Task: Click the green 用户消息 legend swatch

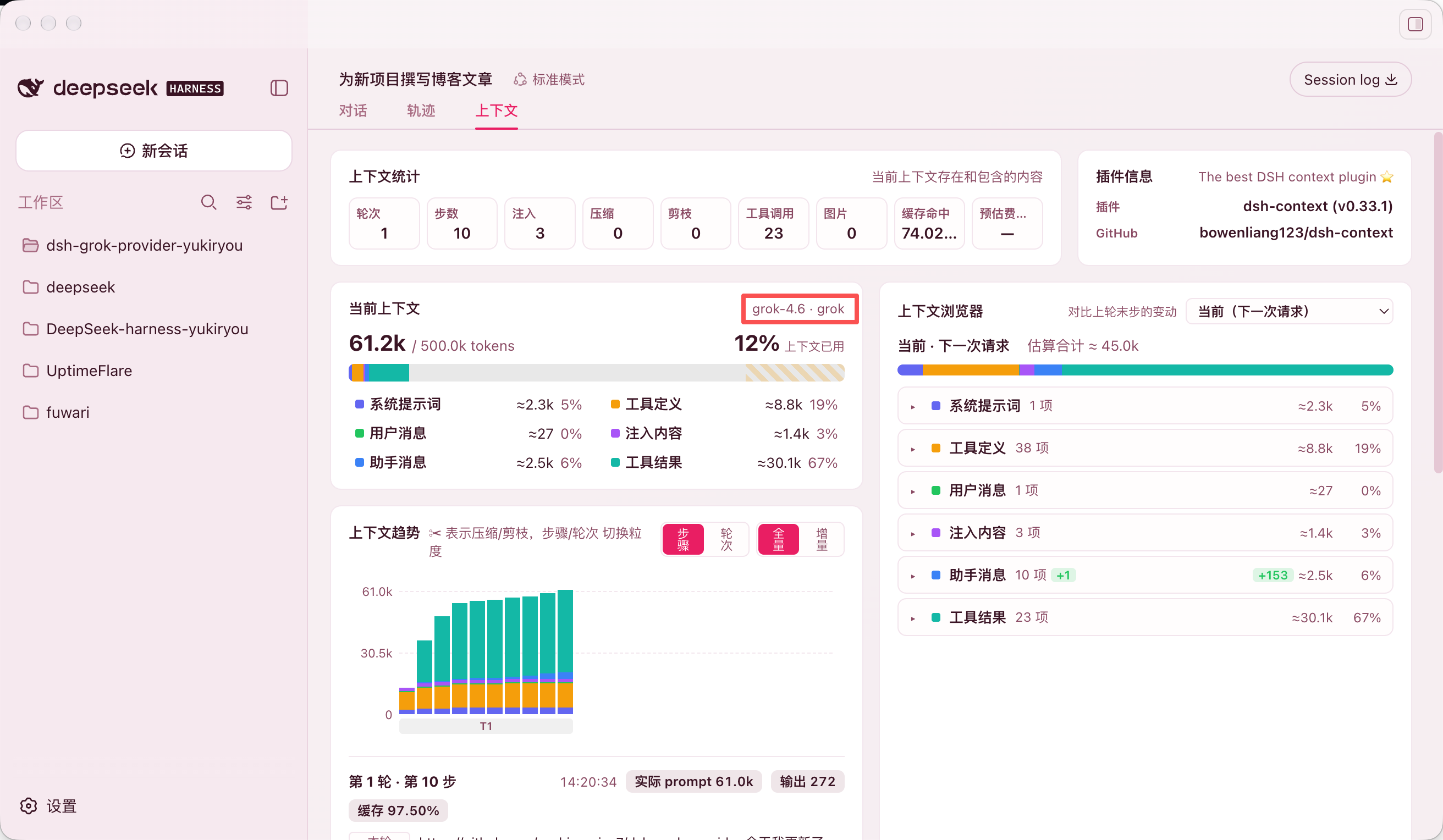Action: [x=360, y=433]
